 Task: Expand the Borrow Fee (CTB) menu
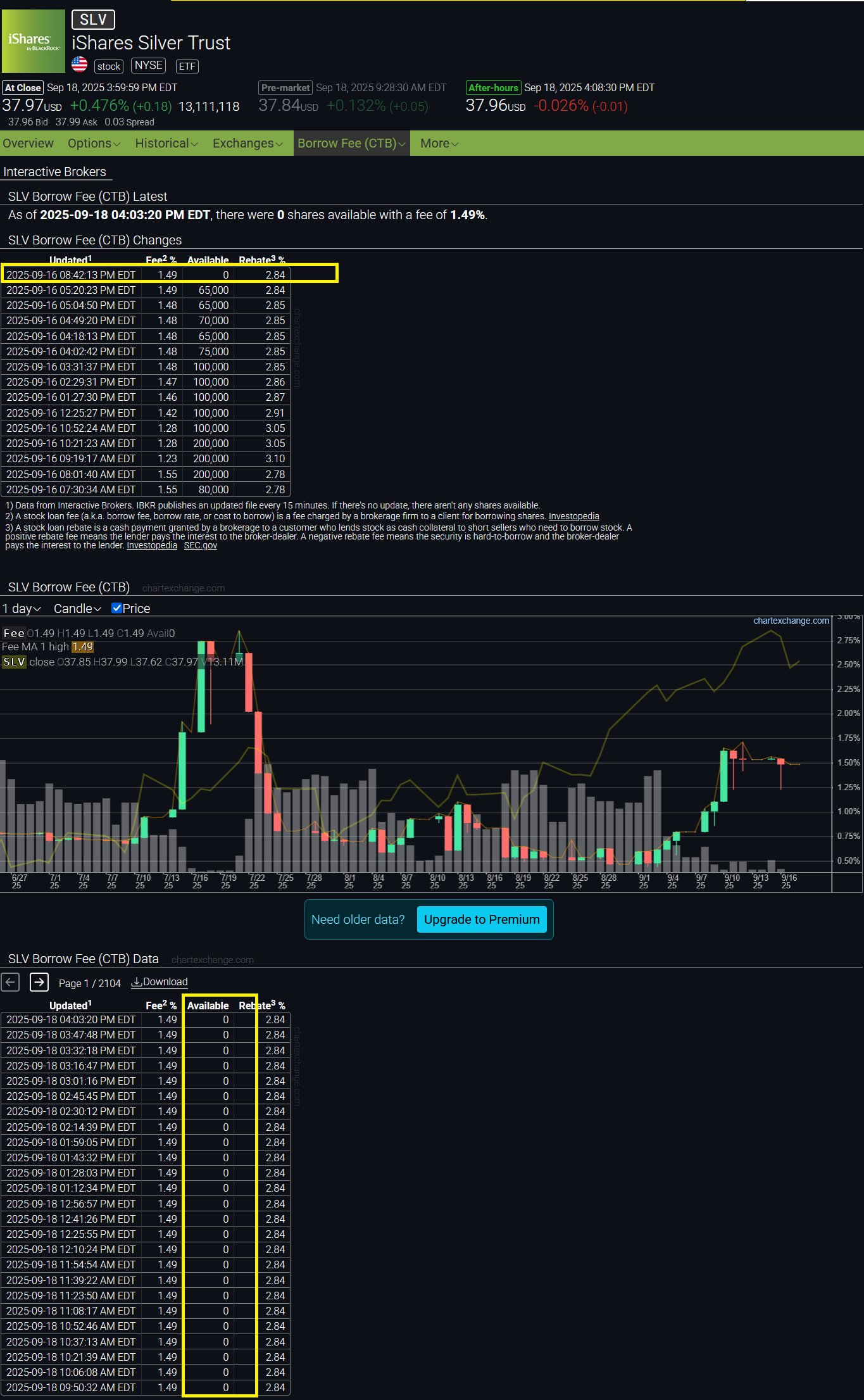(x=351, y=143)
